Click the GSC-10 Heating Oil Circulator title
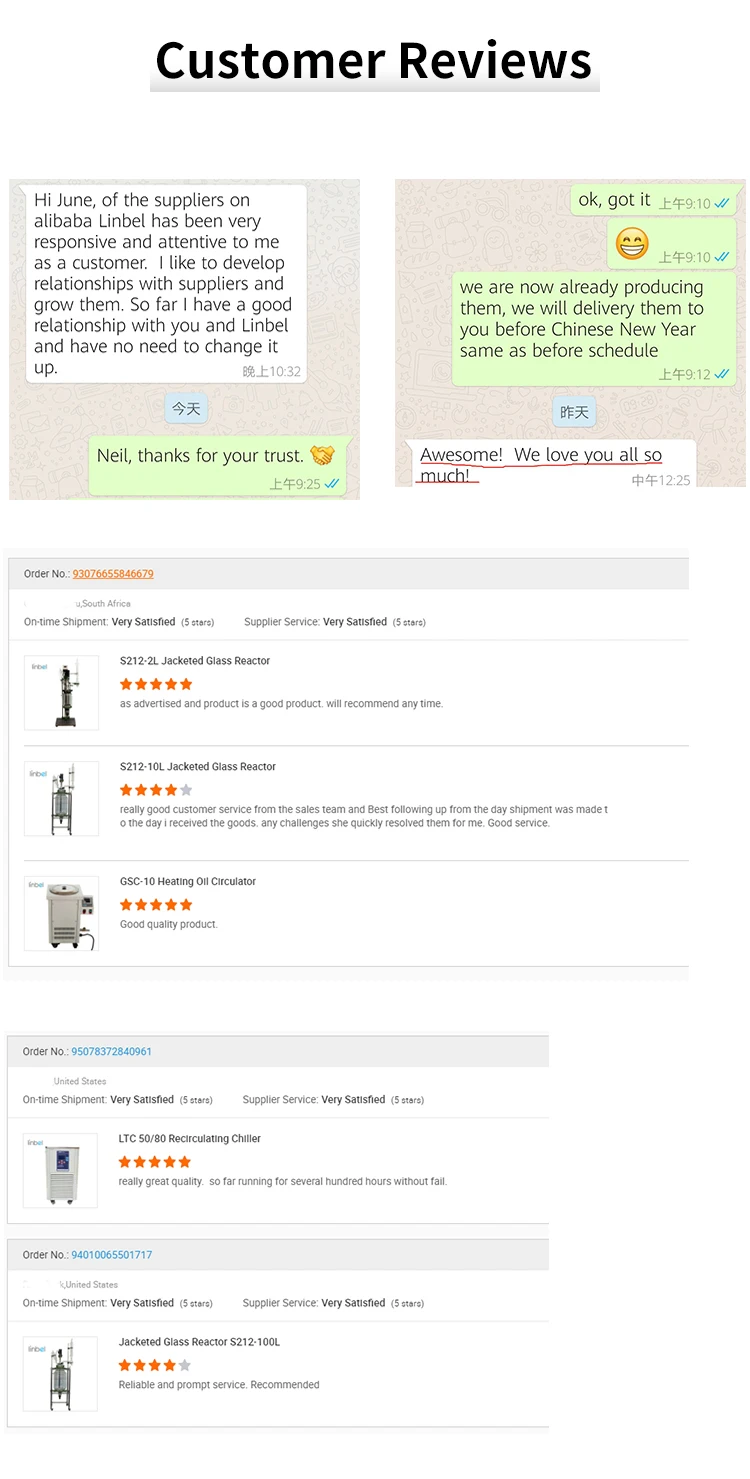 click(x=188, y=882)
